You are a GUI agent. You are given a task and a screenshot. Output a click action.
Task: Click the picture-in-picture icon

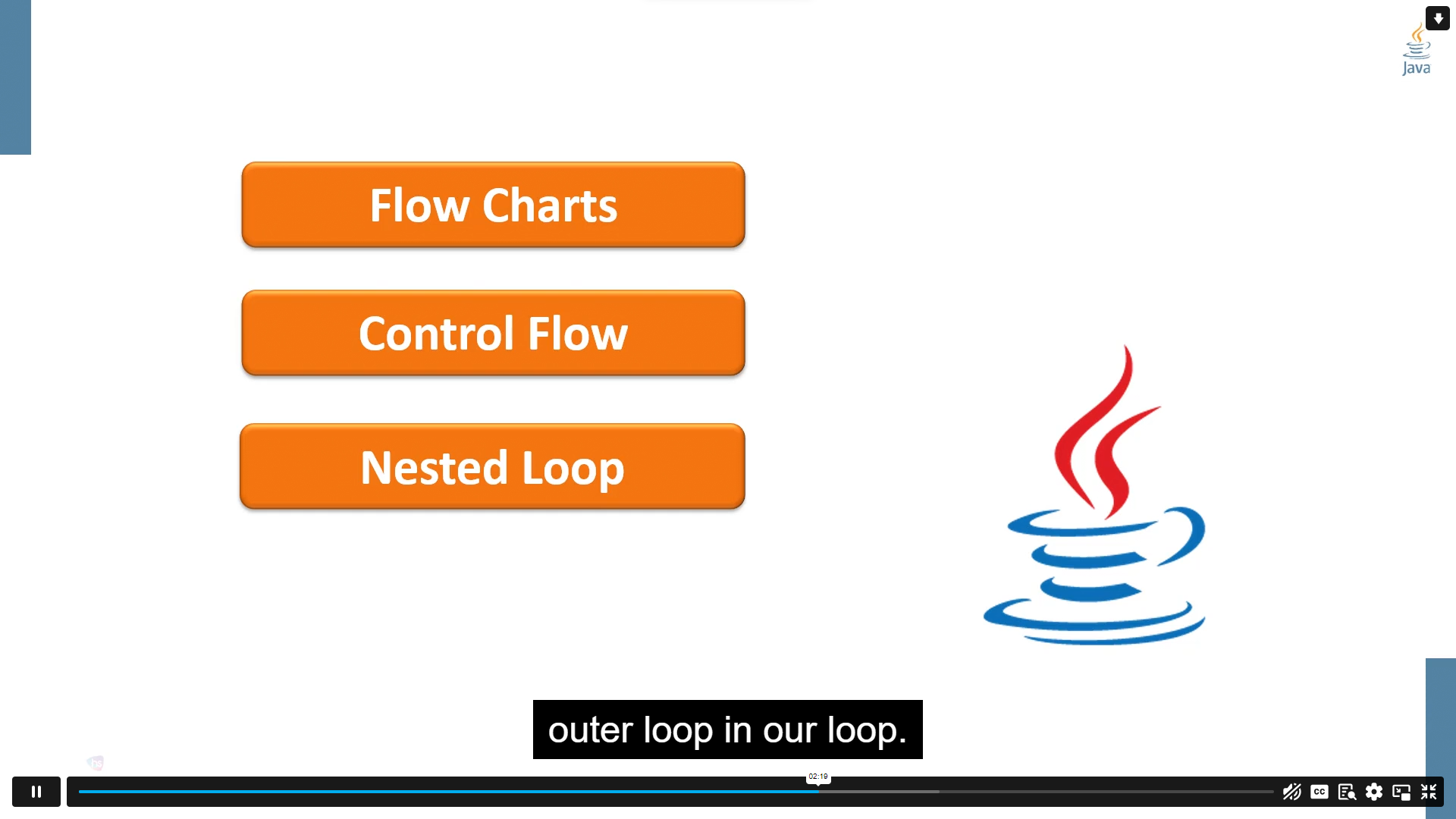[1401, 791]
